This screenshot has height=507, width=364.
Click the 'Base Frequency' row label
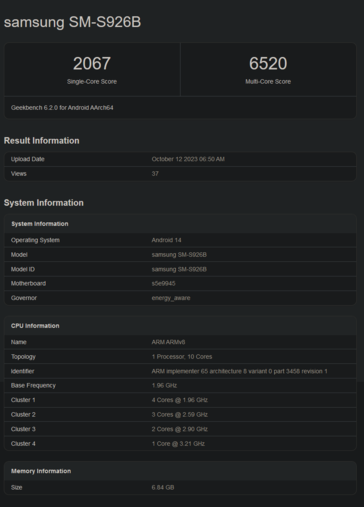click(x=33, y=386)
